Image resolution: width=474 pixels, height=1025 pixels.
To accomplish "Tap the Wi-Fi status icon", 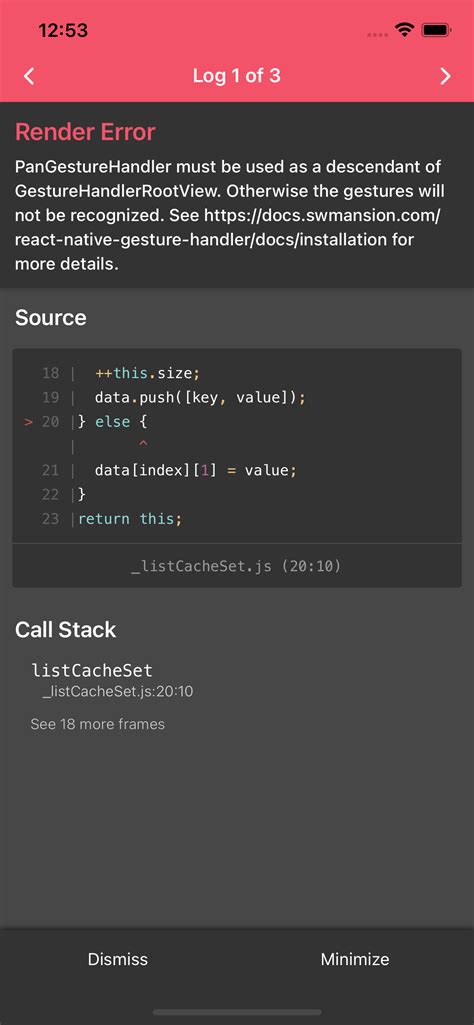I will click(x=405, y=30).
